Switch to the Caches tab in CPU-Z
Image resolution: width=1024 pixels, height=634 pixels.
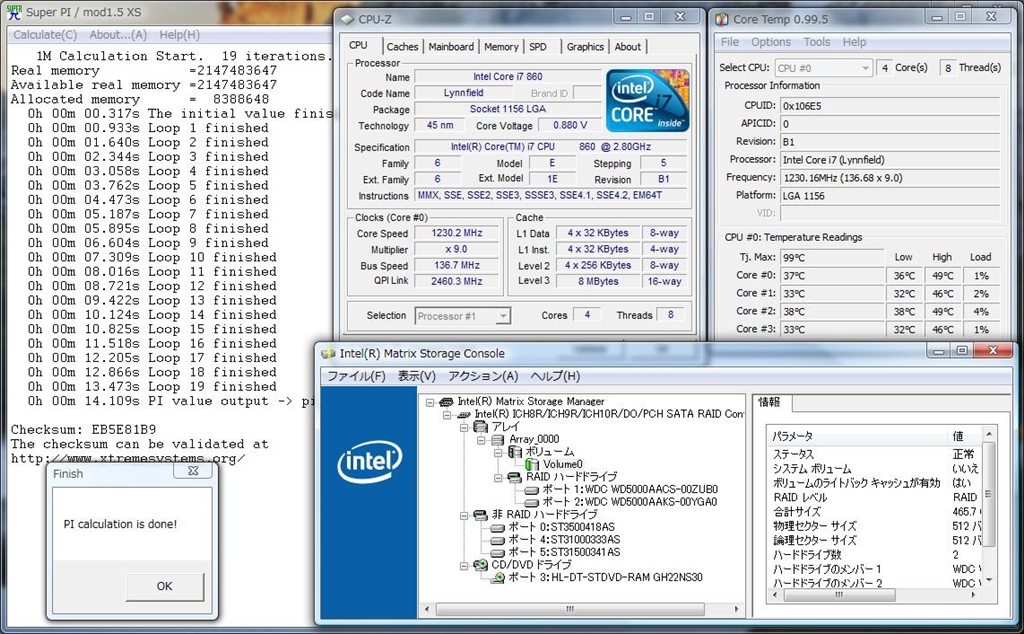coord(402,46)
